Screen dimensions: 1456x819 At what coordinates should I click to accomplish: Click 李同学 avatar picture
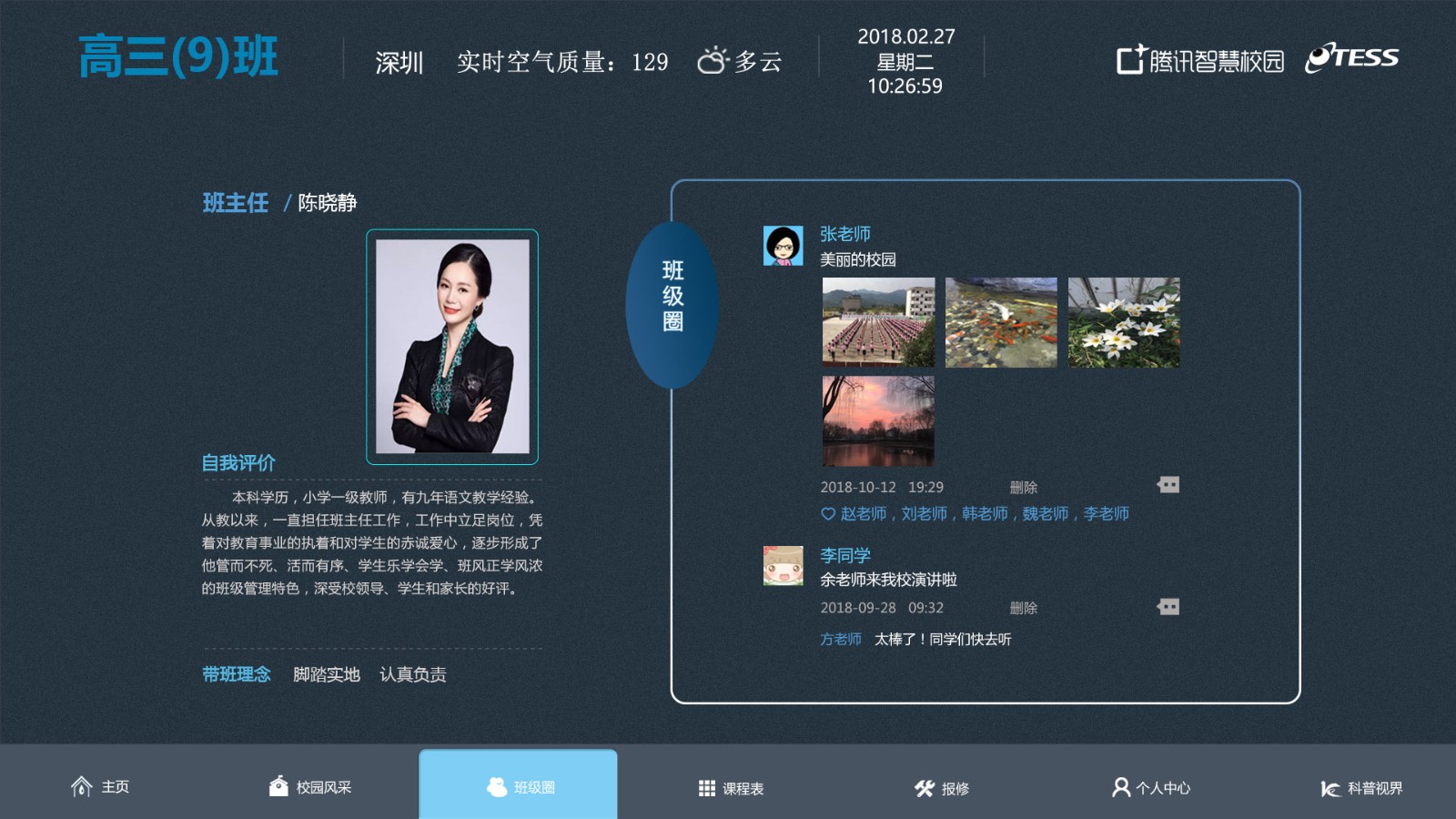[783, 565]
